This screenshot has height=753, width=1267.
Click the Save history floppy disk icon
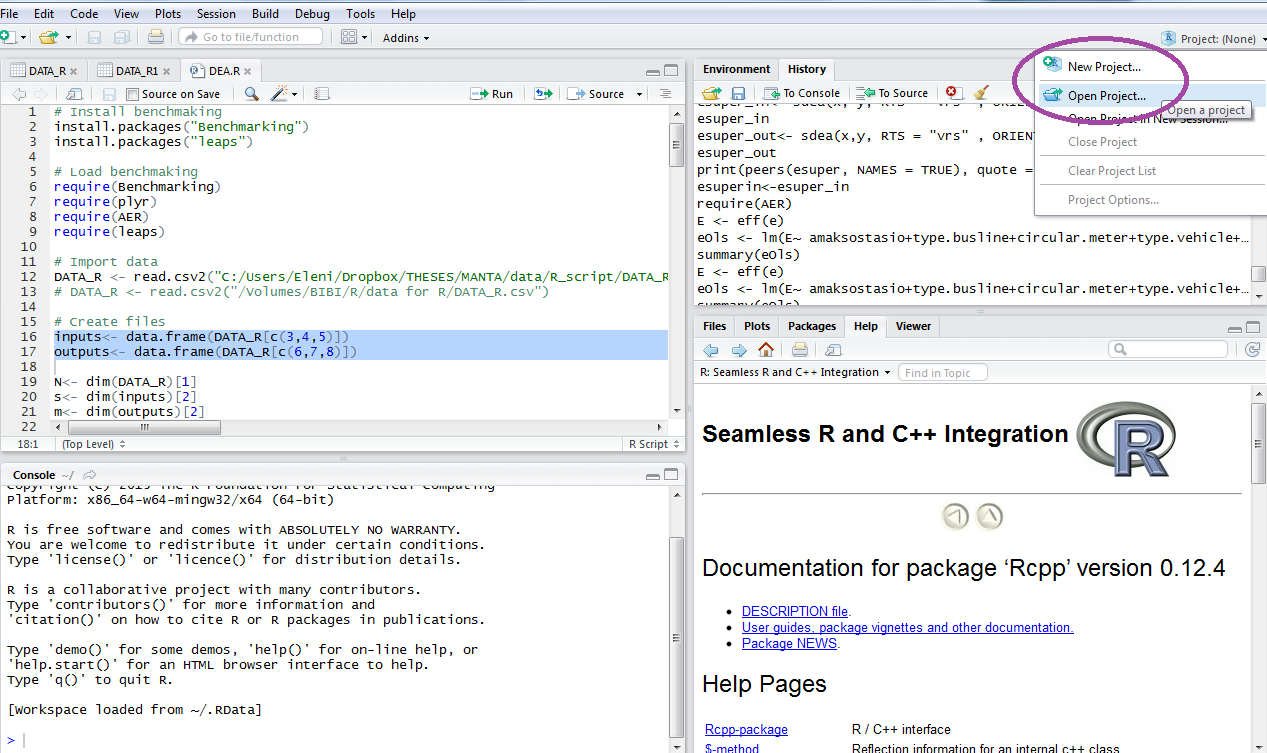(738, 93)
